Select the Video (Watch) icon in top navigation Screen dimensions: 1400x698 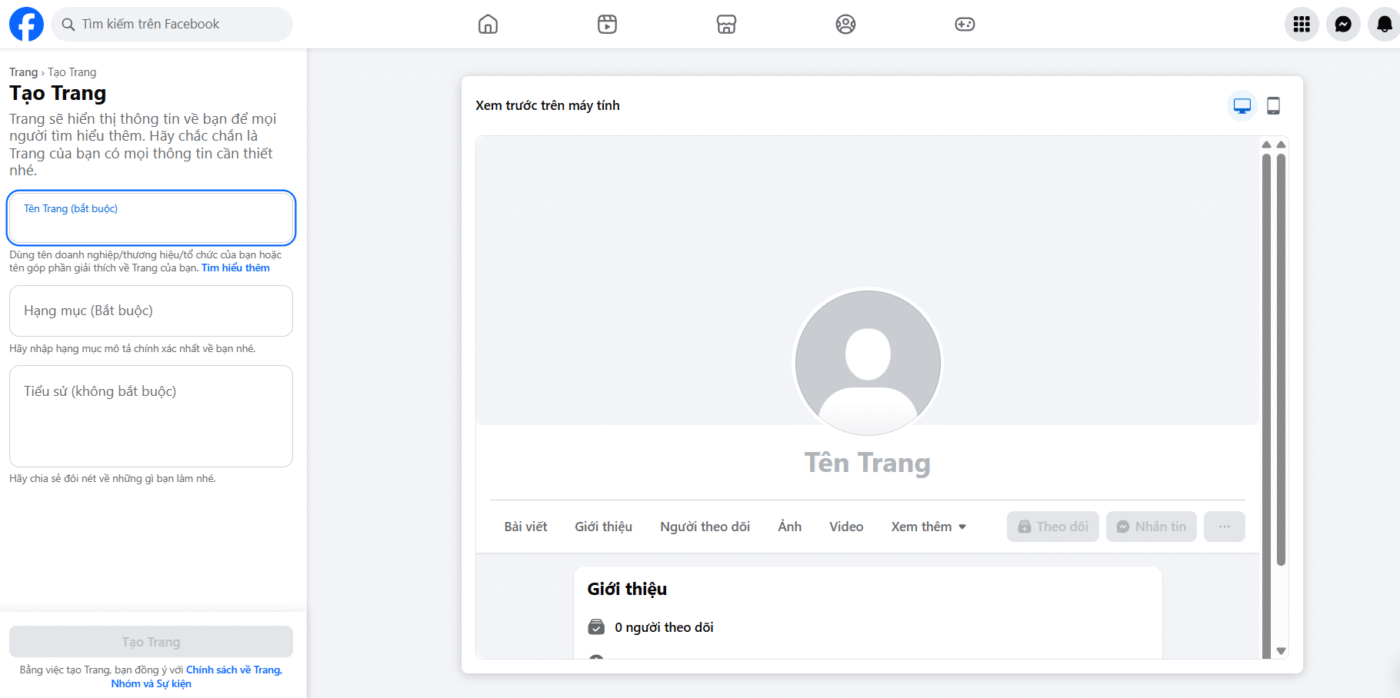607,23
